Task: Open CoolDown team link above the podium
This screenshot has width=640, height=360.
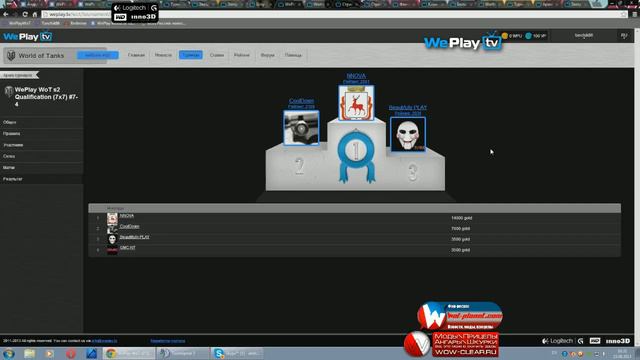Action: coord(301,101)
